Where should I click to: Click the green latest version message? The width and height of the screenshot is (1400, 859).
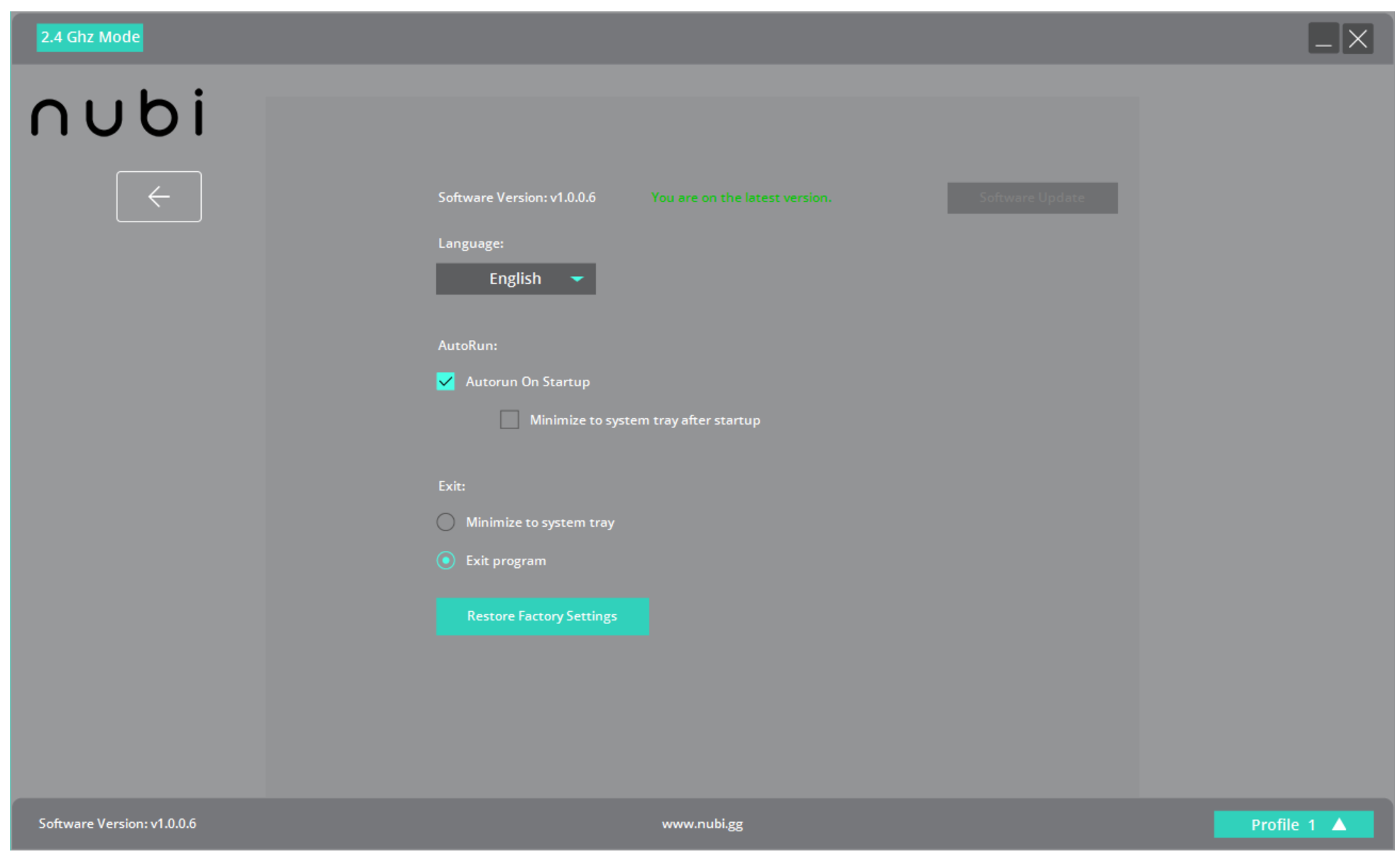741,198
